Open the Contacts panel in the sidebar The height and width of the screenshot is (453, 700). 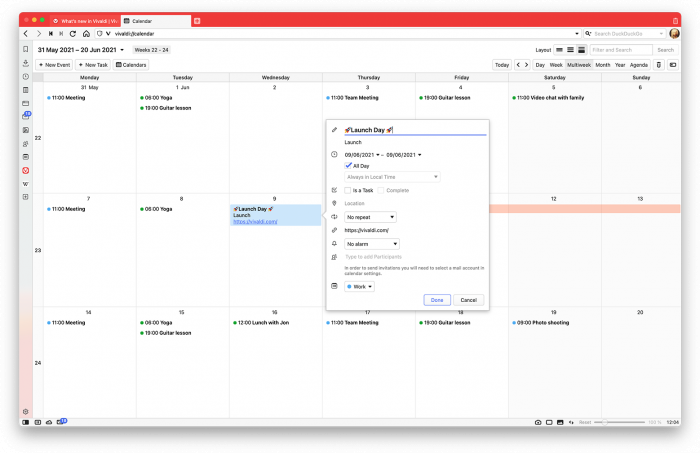click(x=25, y=144)
